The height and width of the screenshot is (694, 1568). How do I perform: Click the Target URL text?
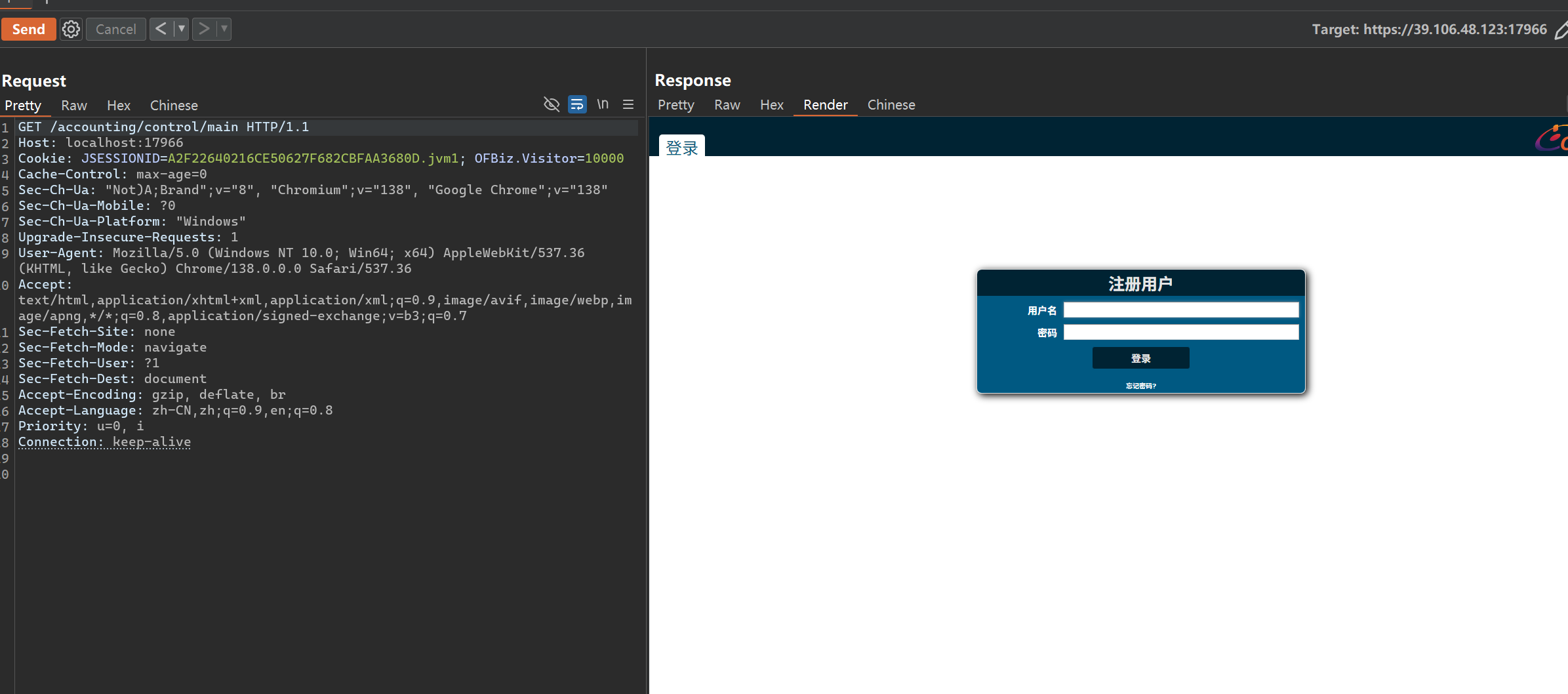pos(1429,30)
